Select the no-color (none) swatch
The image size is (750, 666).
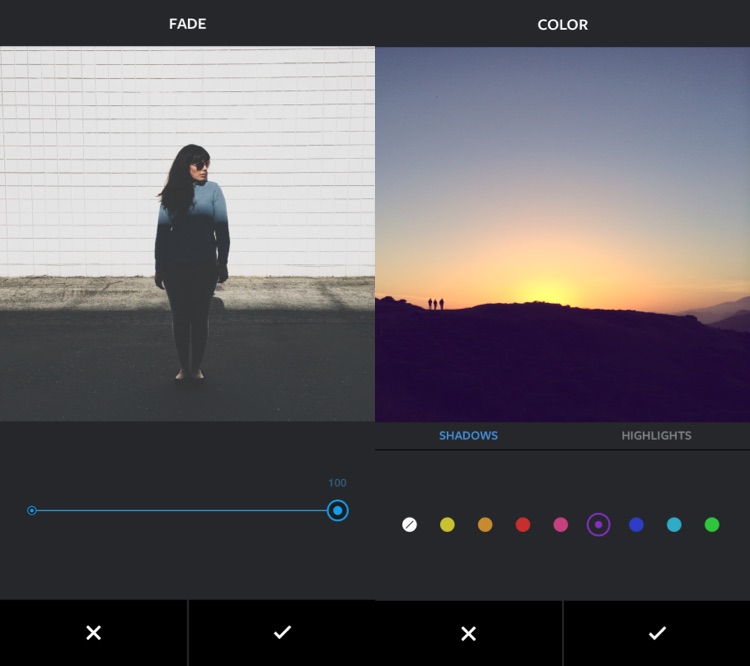click(x=409, y=524)
